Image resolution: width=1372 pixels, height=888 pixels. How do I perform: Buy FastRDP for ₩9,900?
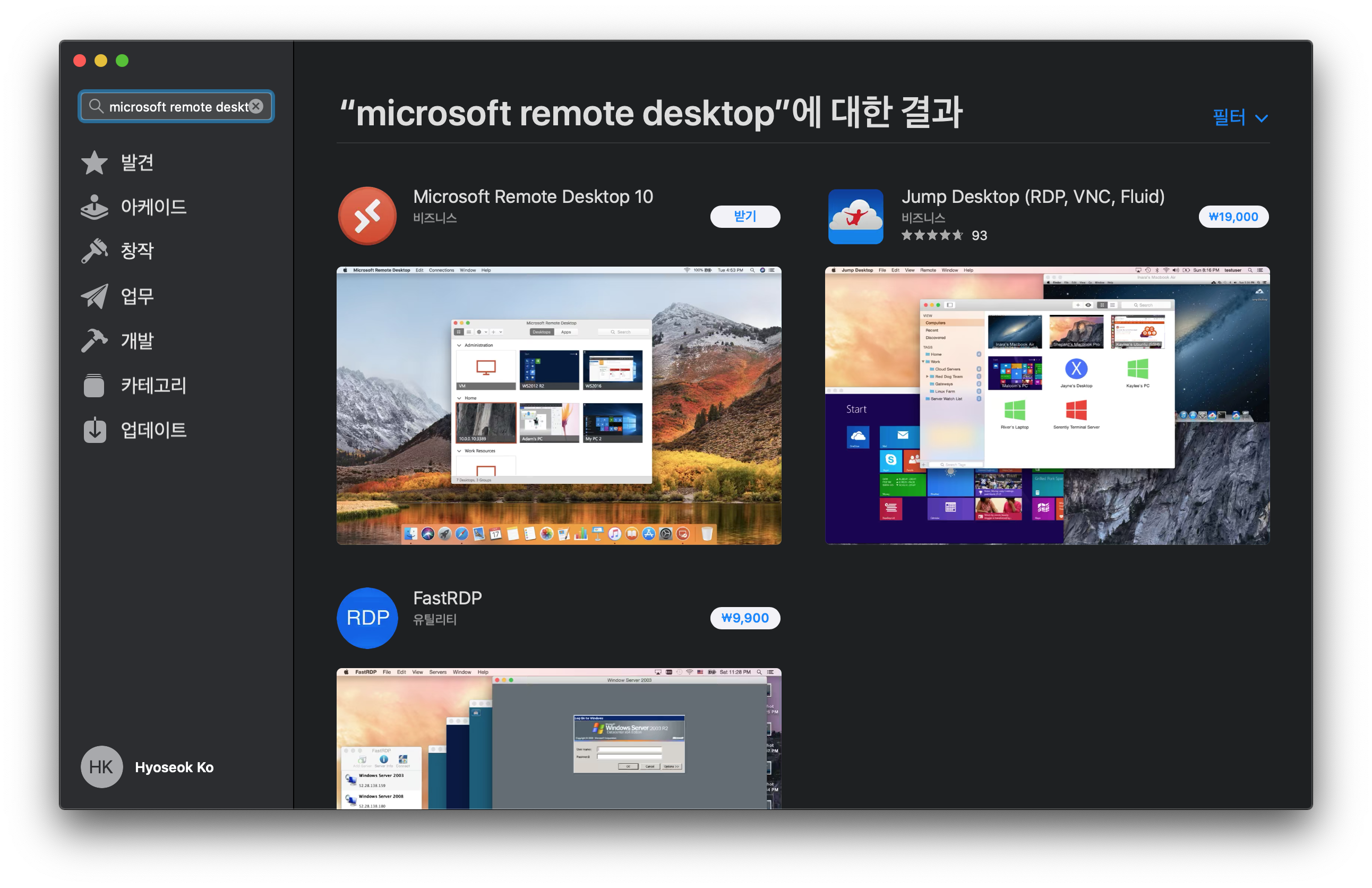tap(745, 618)
